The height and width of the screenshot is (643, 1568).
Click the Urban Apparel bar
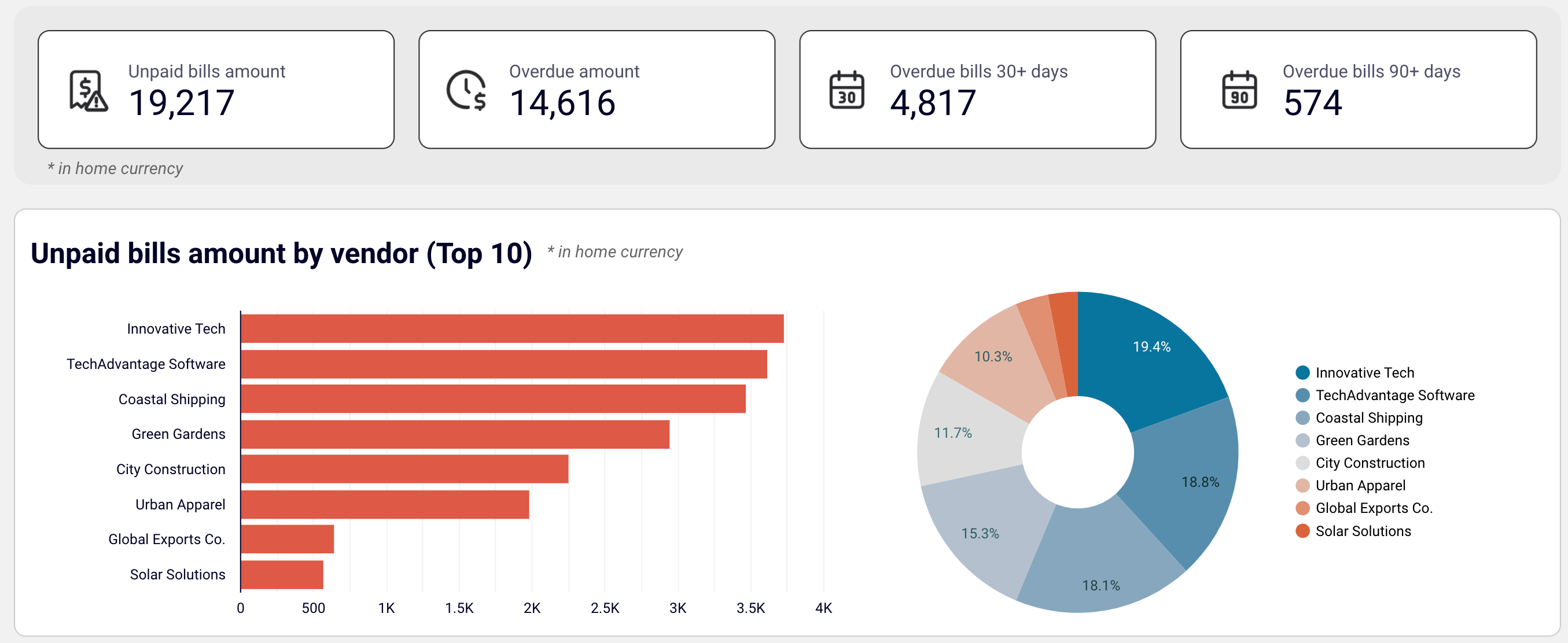385,504
